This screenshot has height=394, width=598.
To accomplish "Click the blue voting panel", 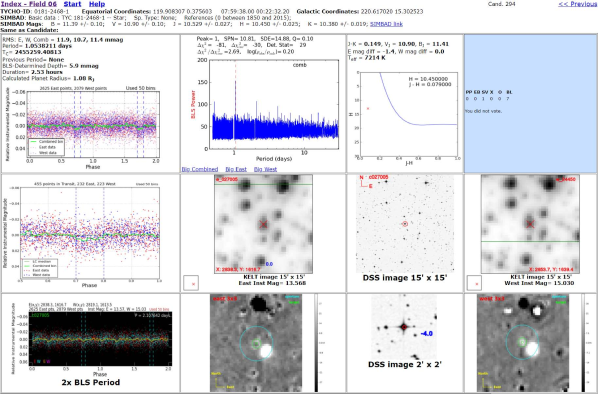I will click(x=530, y=103).
